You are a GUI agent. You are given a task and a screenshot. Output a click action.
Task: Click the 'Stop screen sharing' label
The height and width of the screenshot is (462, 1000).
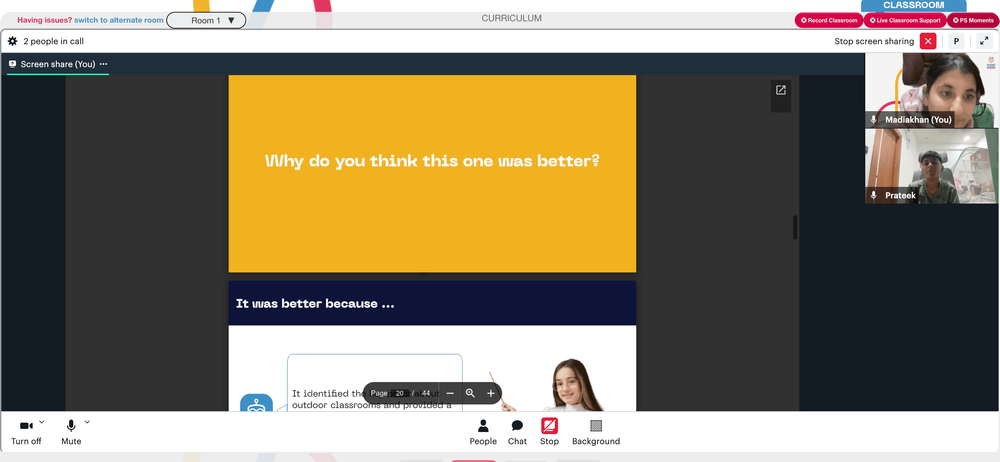[874, 41]
